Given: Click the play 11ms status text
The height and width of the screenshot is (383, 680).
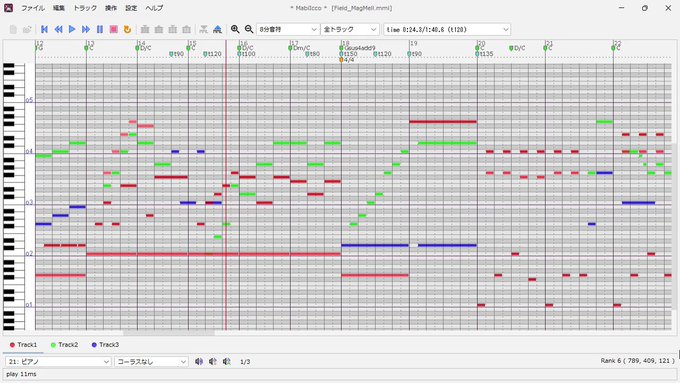Looking at the screenshot, I should [x=21, y=374].
